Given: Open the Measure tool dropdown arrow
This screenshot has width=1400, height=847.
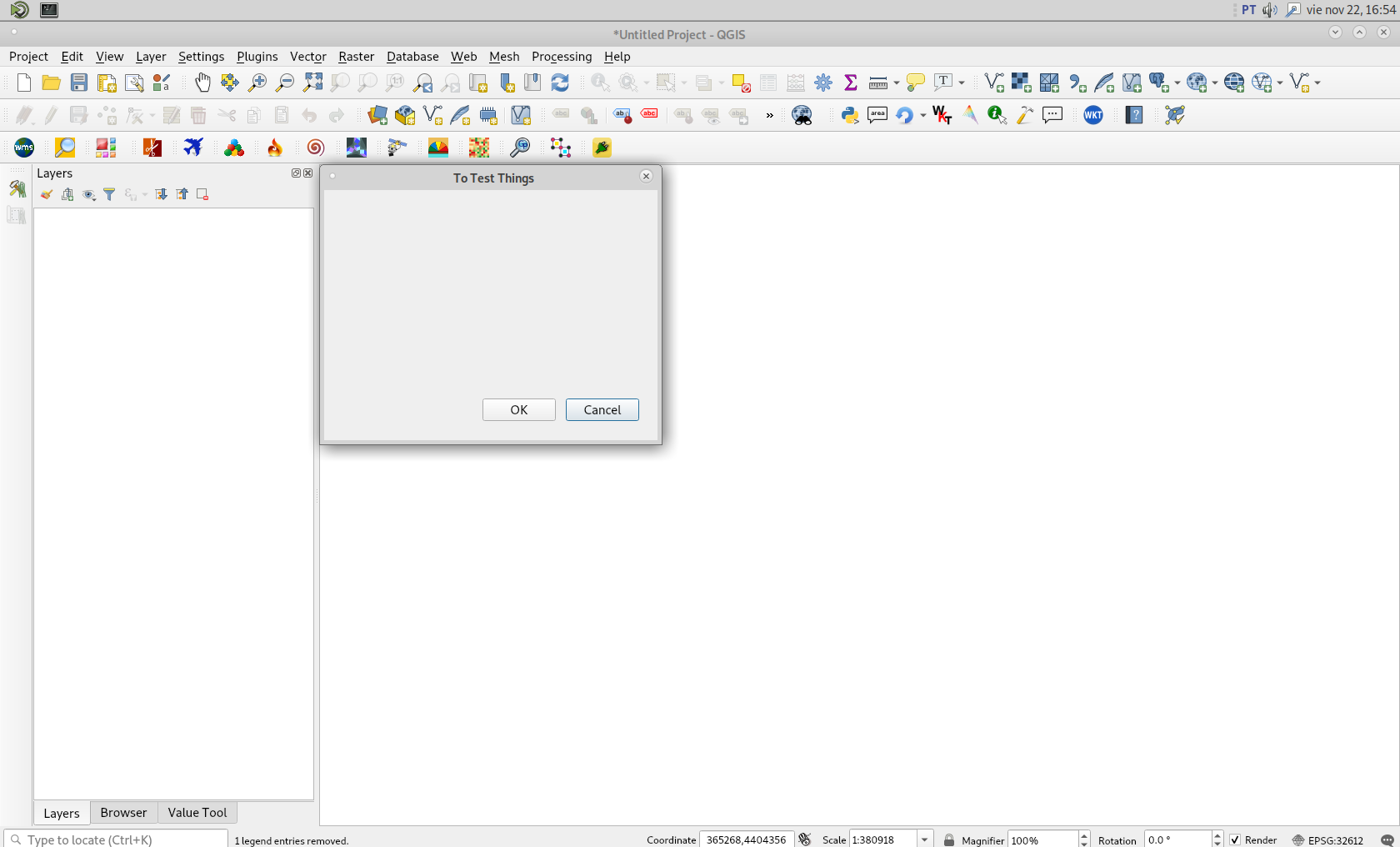Looking at the screenshot, I should [x=897, y=83].
